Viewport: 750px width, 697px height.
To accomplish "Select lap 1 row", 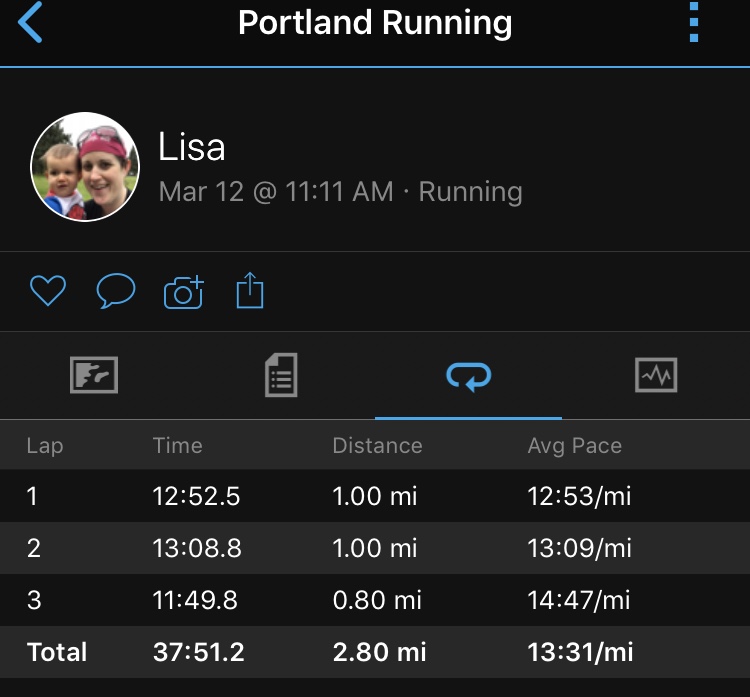I will coord(375,496).
